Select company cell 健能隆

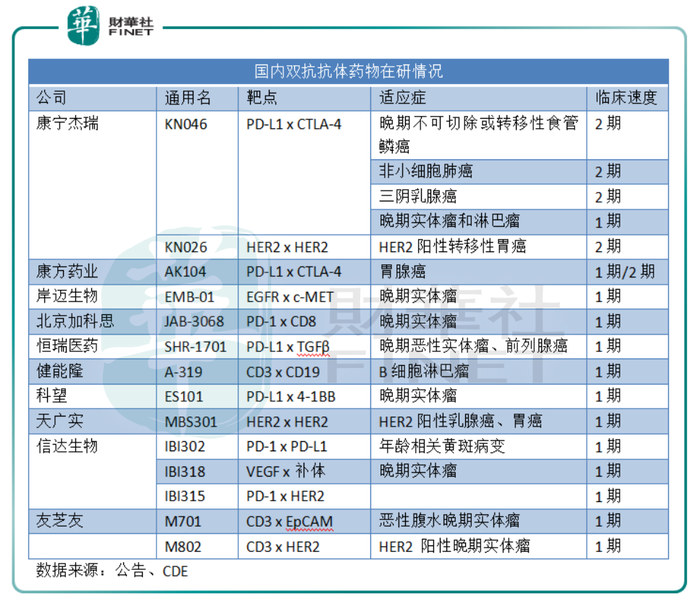pos(59,371)
